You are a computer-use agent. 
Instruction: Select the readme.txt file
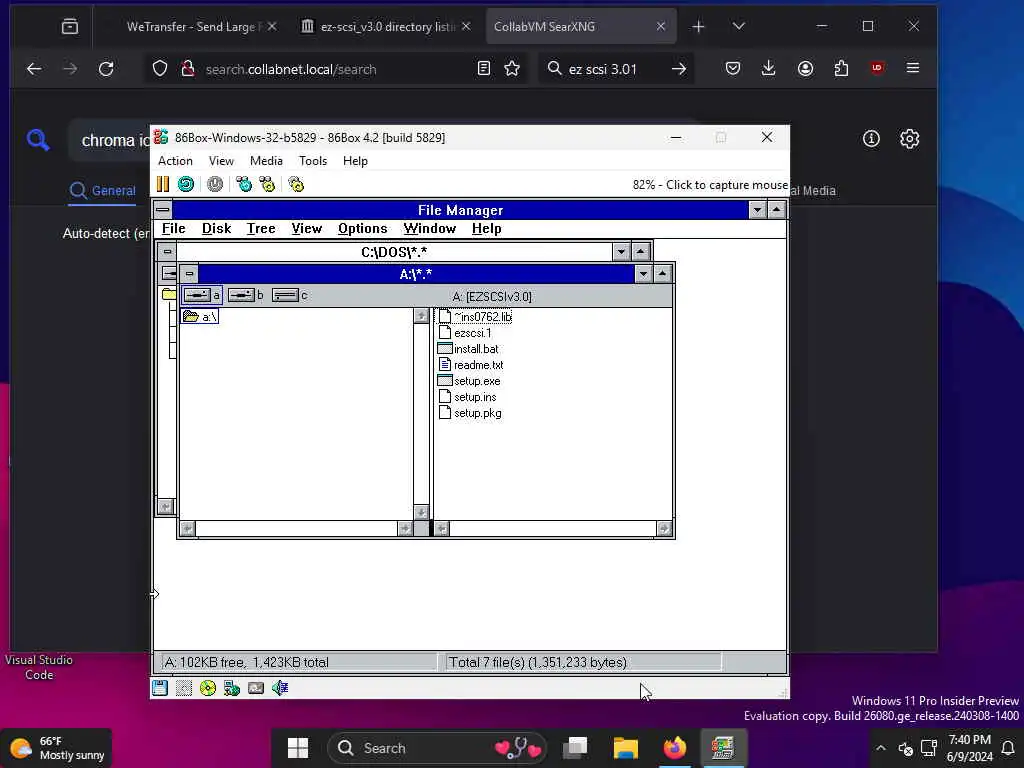click(471, 365)
